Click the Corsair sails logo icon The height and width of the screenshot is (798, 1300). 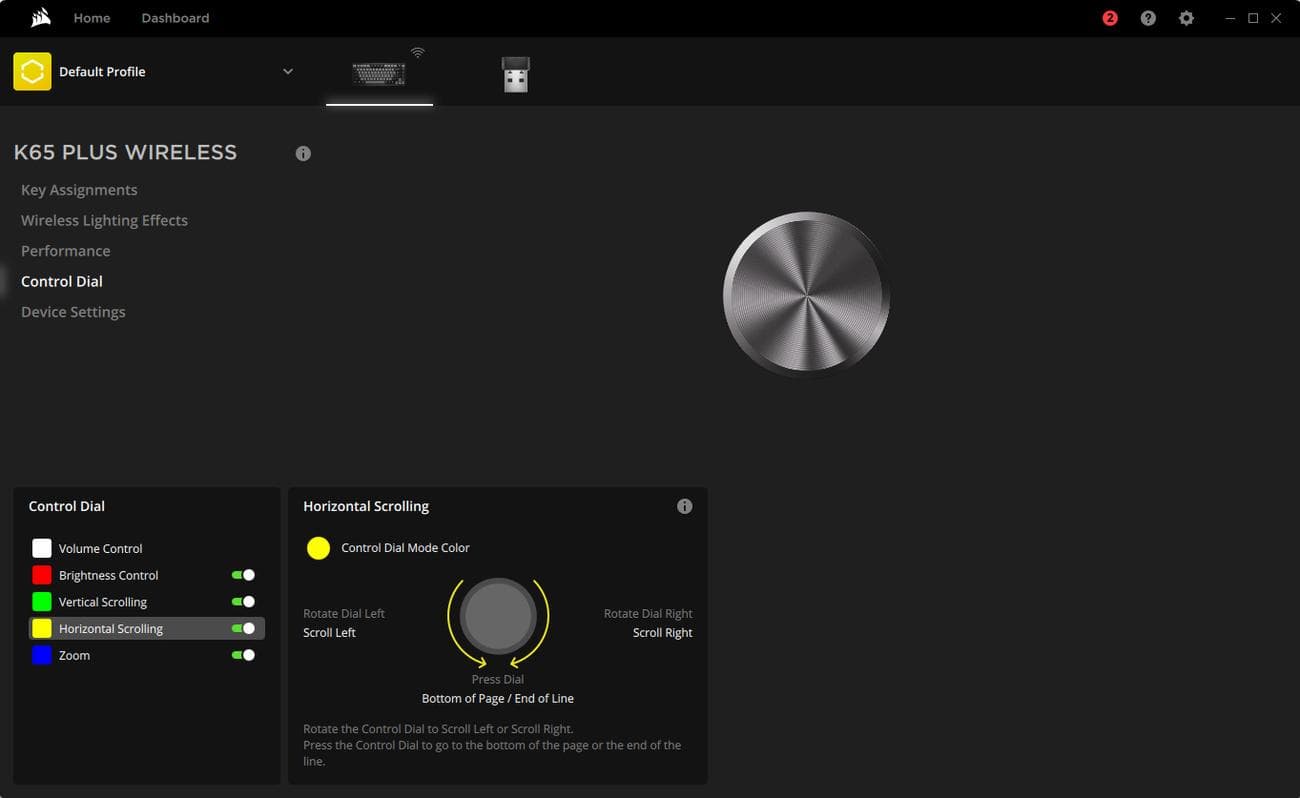[40, 18]
